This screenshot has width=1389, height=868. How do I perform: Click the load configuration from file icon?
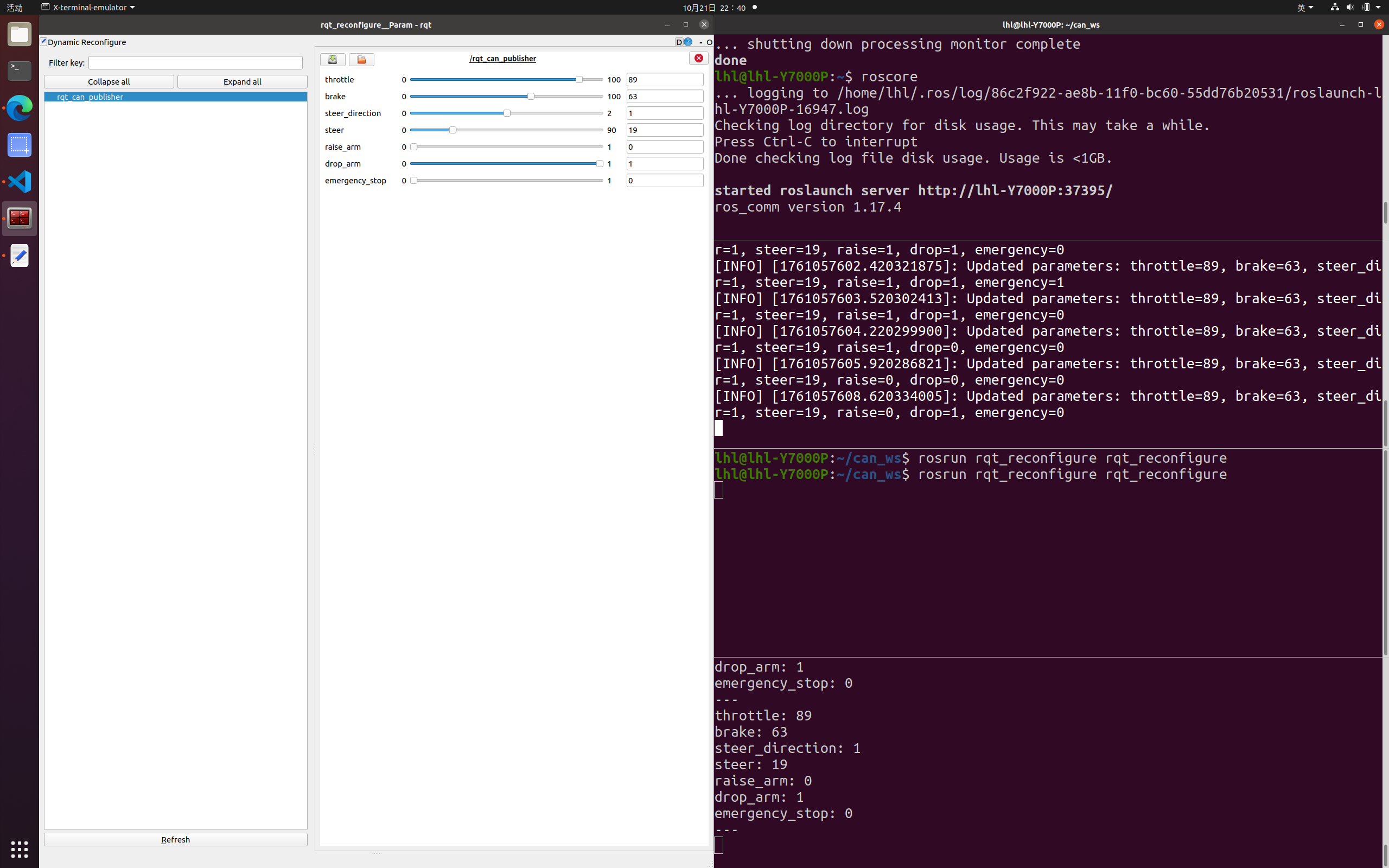pos(361,60)
